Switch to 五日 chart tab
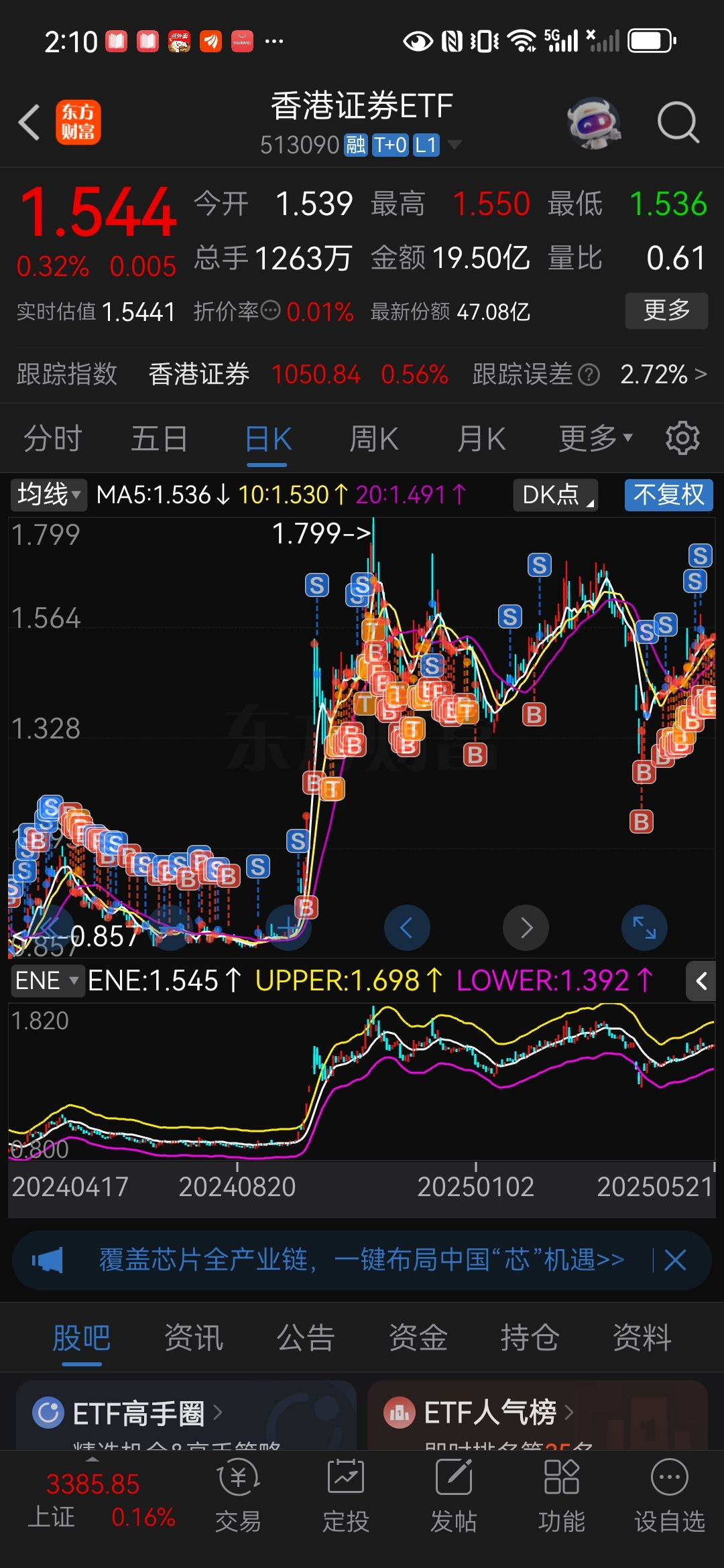This screenshot has width=724, height=1568. coord(160,439)
